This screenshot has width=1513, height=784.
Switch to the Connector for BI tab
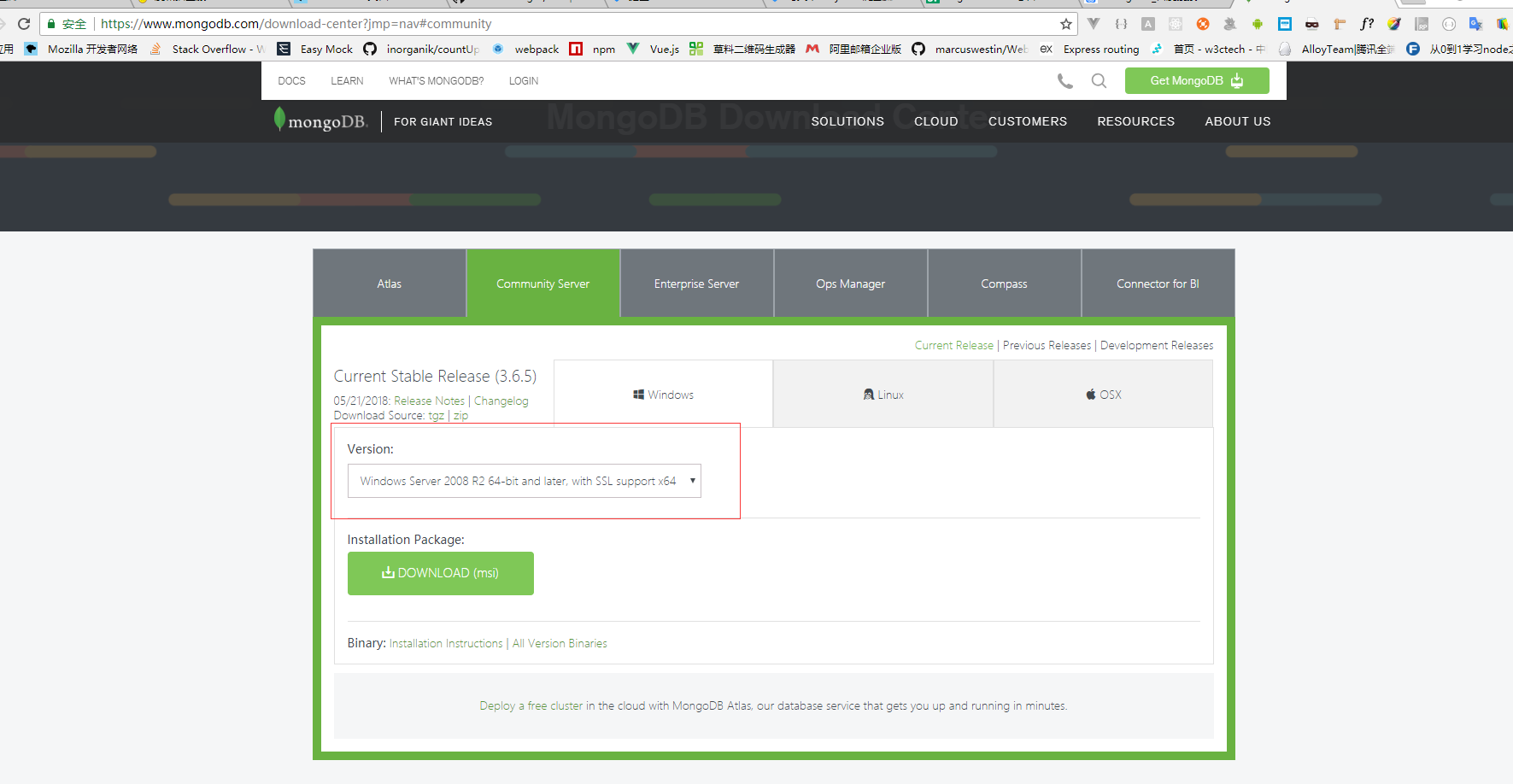tap(1158, 284)
